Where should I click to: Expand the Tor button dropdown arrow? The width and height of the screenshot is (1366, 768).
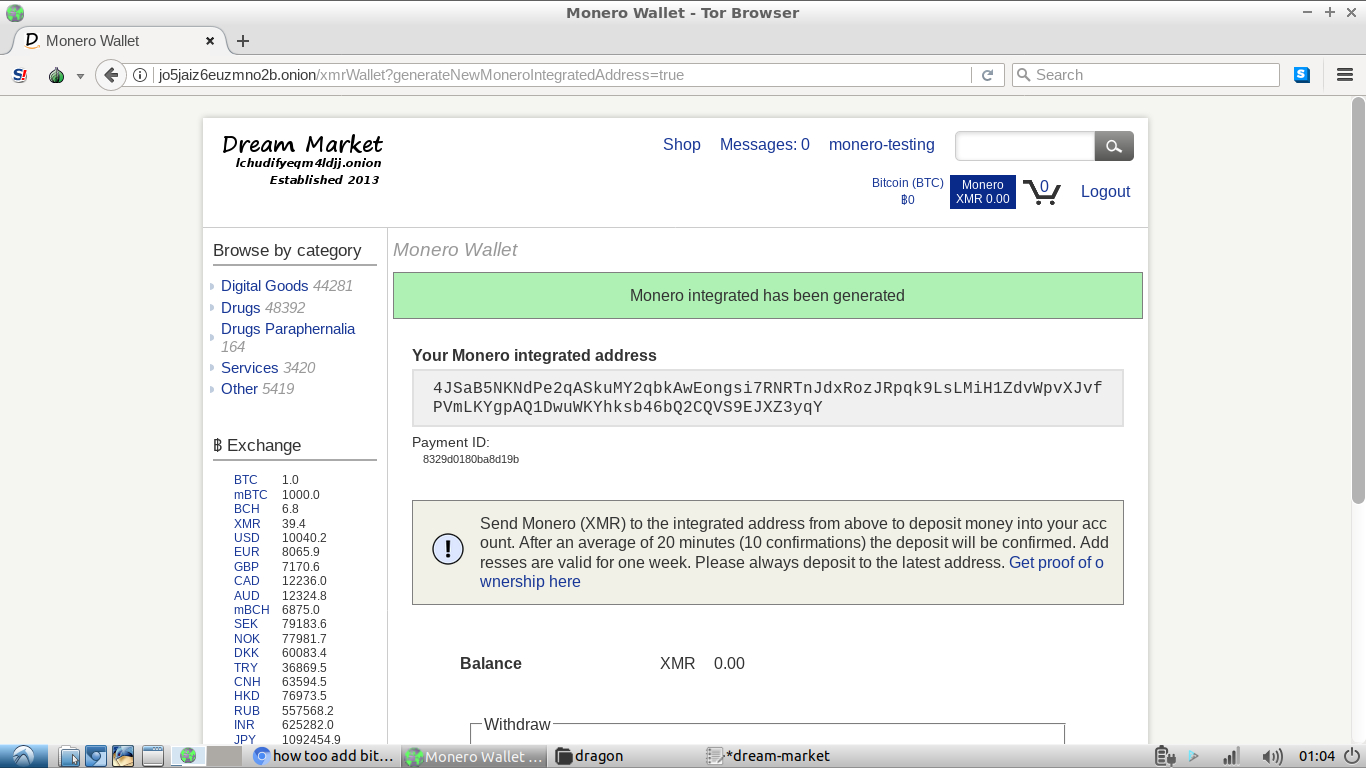point(80,76)
